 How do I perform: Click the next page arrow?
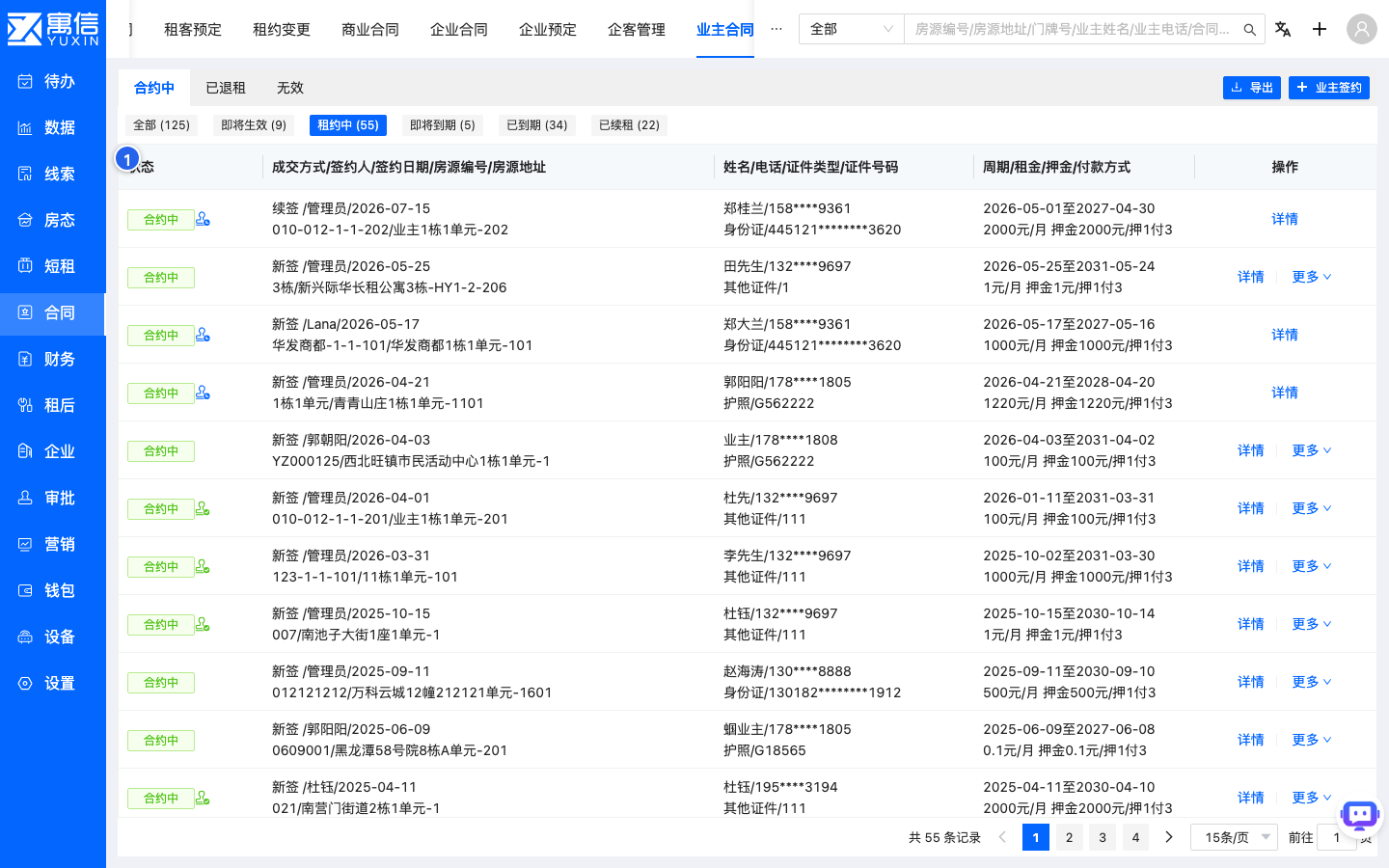point(1169,837)
